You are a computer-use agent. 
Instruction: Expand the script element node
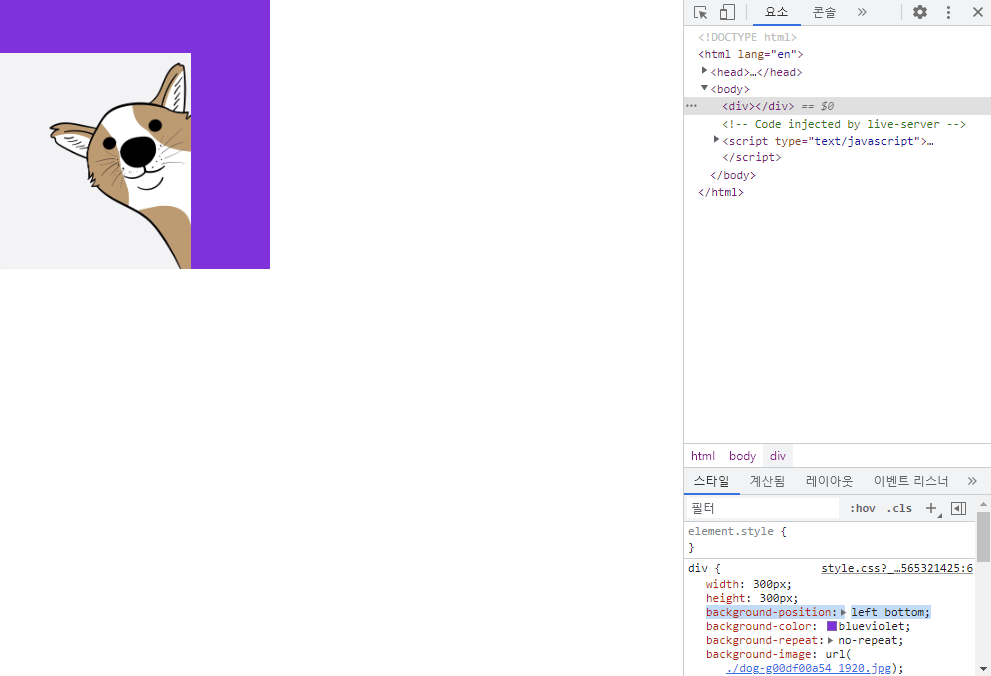pyautogui.click(x=716, y=140)
